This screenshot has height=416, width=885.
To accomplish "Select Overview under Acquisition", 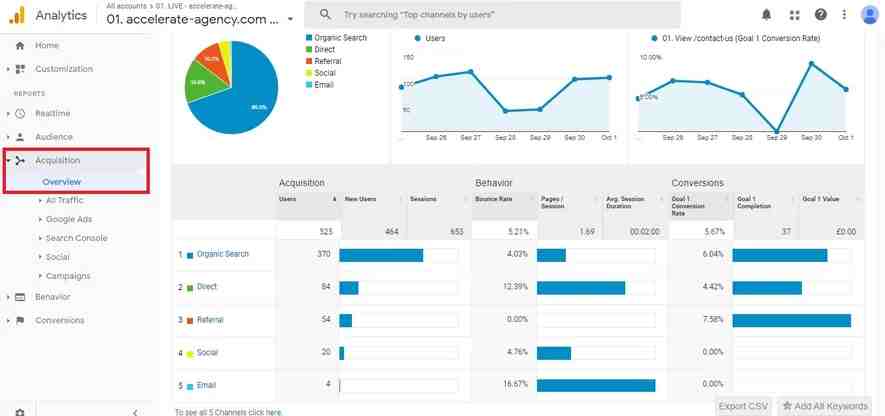I will pos(62,182).
